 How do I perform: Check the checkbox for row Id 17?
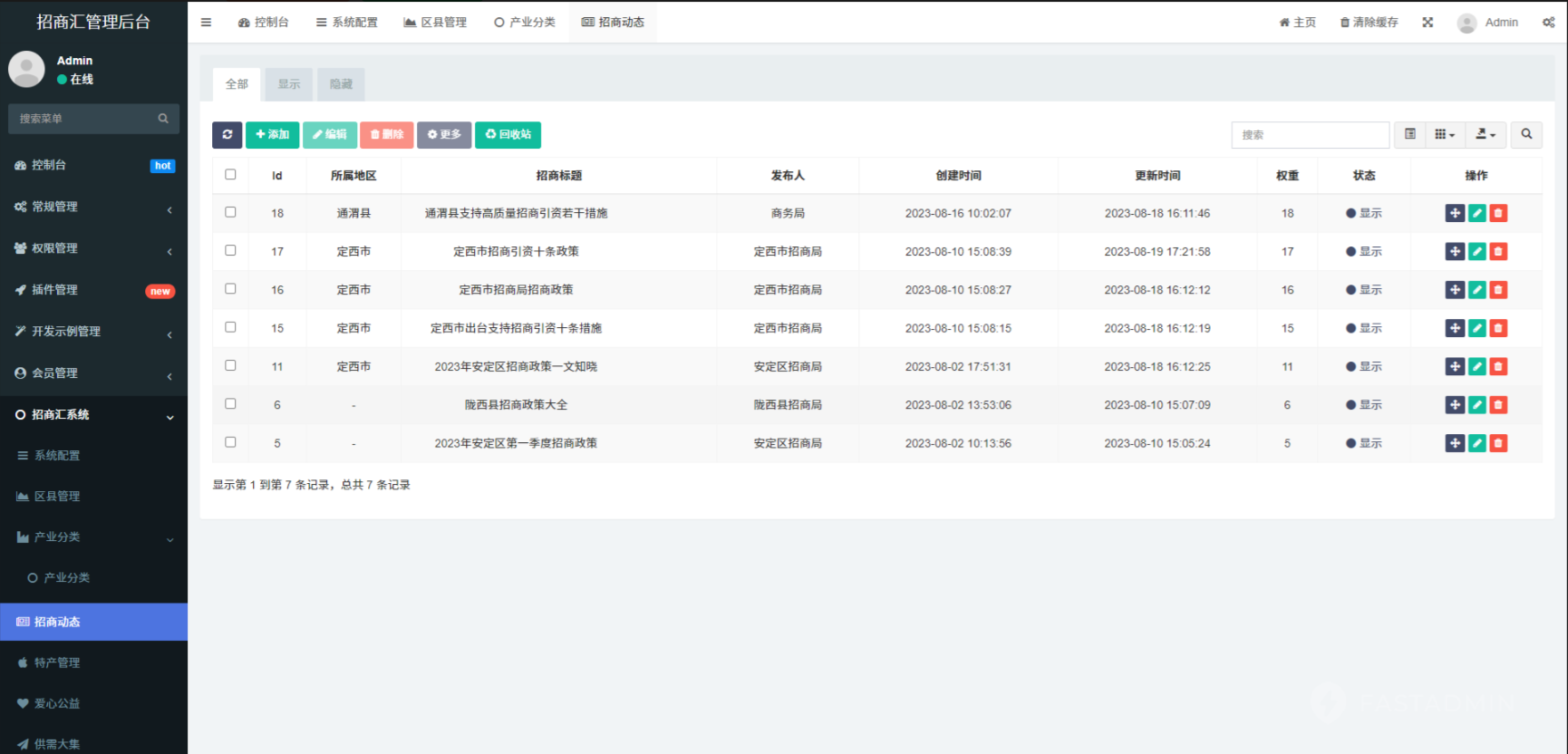tap(230, 250)
